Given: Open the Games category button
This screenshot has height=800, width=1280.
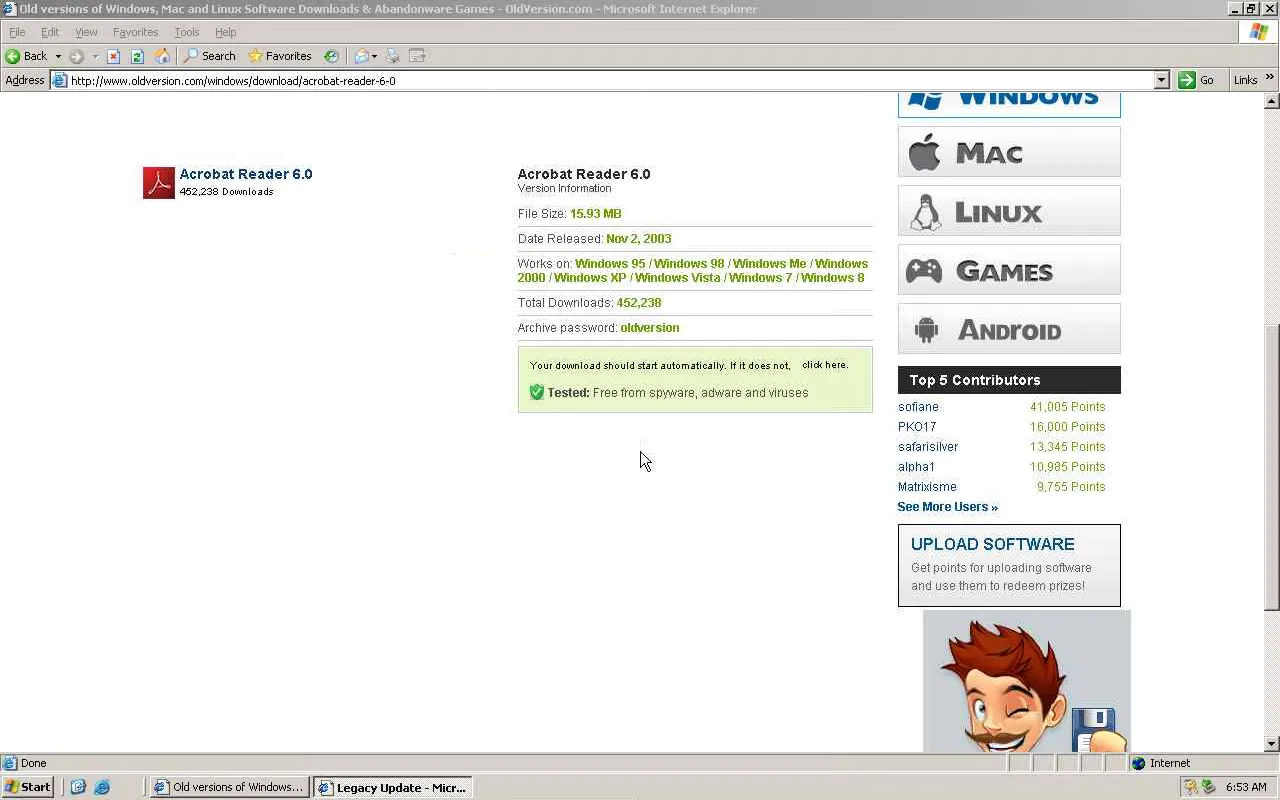Looking at the screenshot, I should [x=1009, y=270].
